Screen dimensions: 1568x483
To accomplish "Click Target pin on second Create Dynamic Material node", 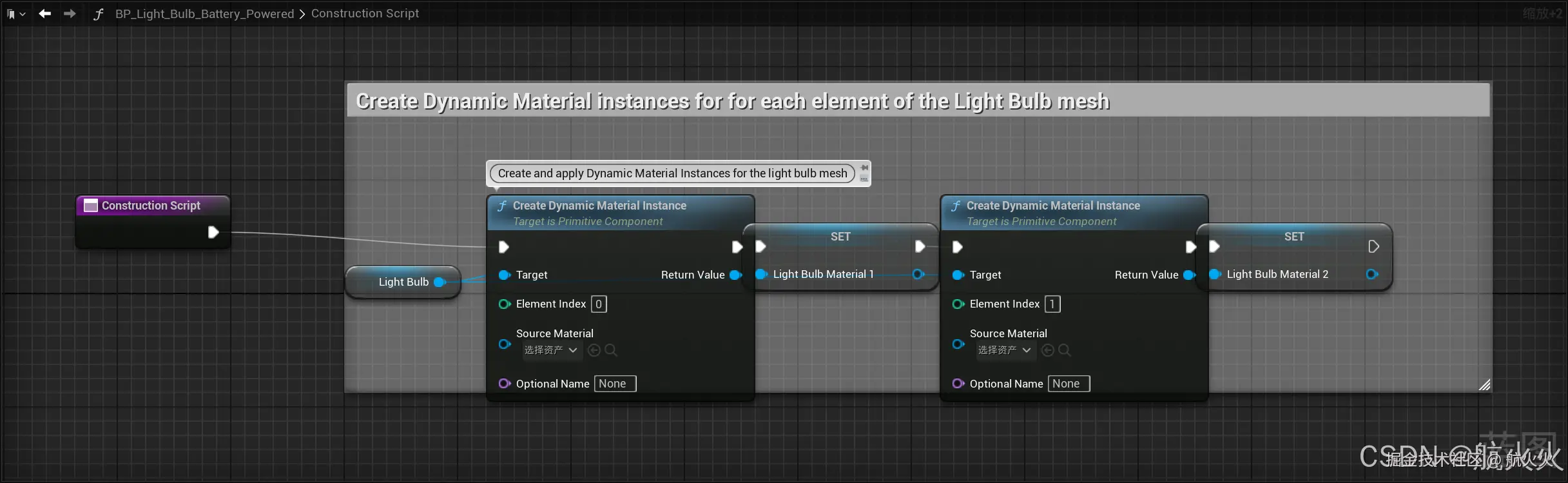I will (958, 275).
